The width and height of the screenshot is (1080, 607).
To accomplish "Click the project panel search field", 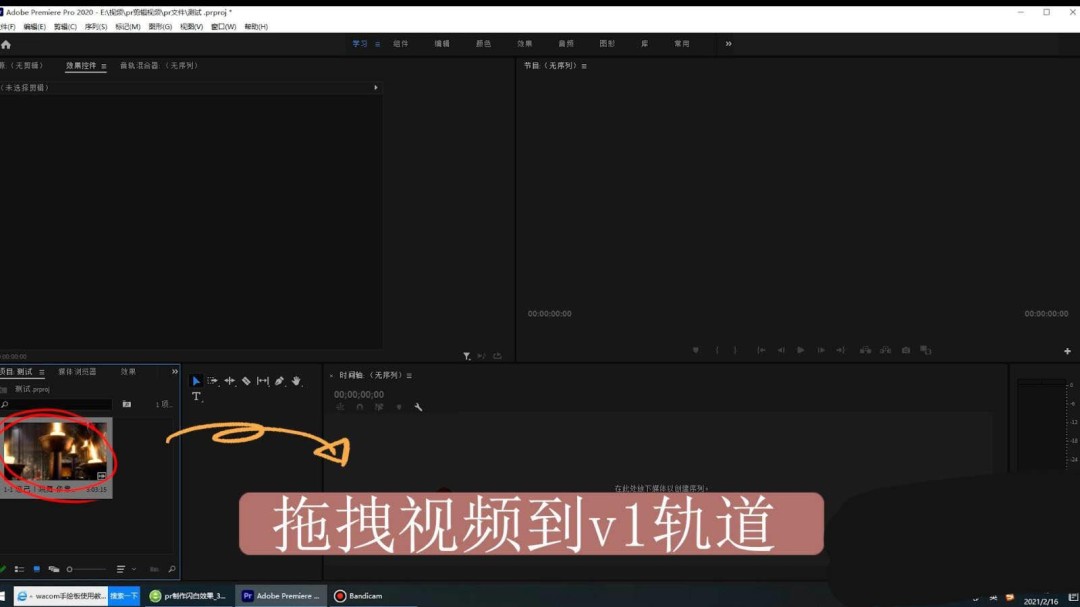I will (56, 404).
